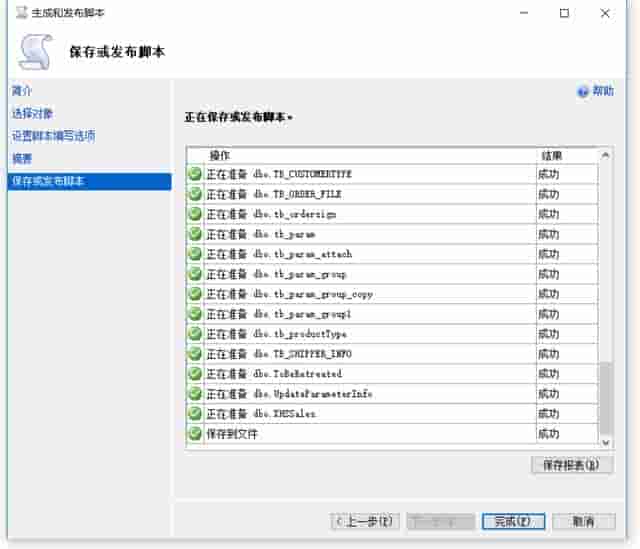Click the 正在保存或发布脚本 status heading

point(238,117)
